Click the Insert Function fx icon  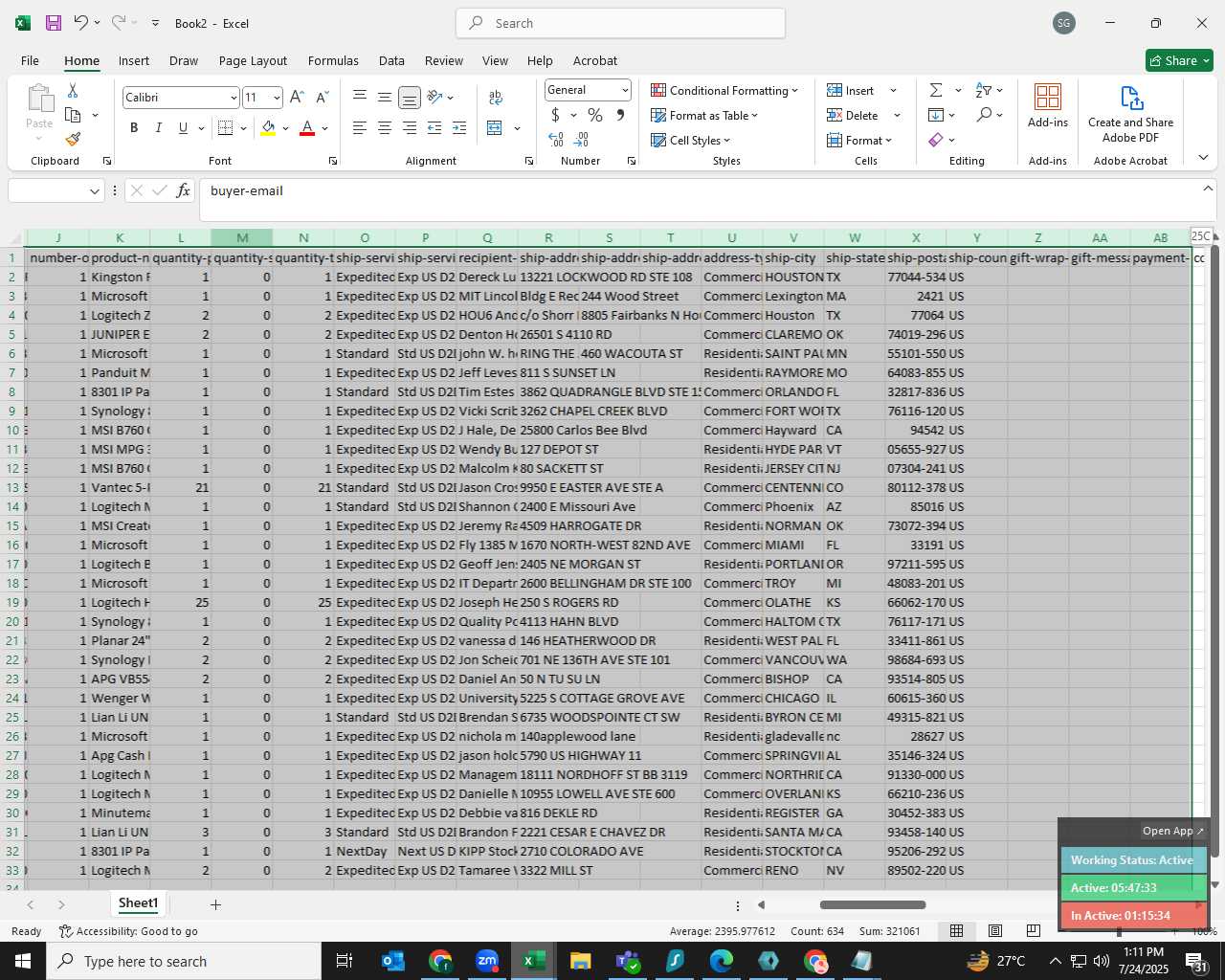pyautogui.click(x=183, y=190)
